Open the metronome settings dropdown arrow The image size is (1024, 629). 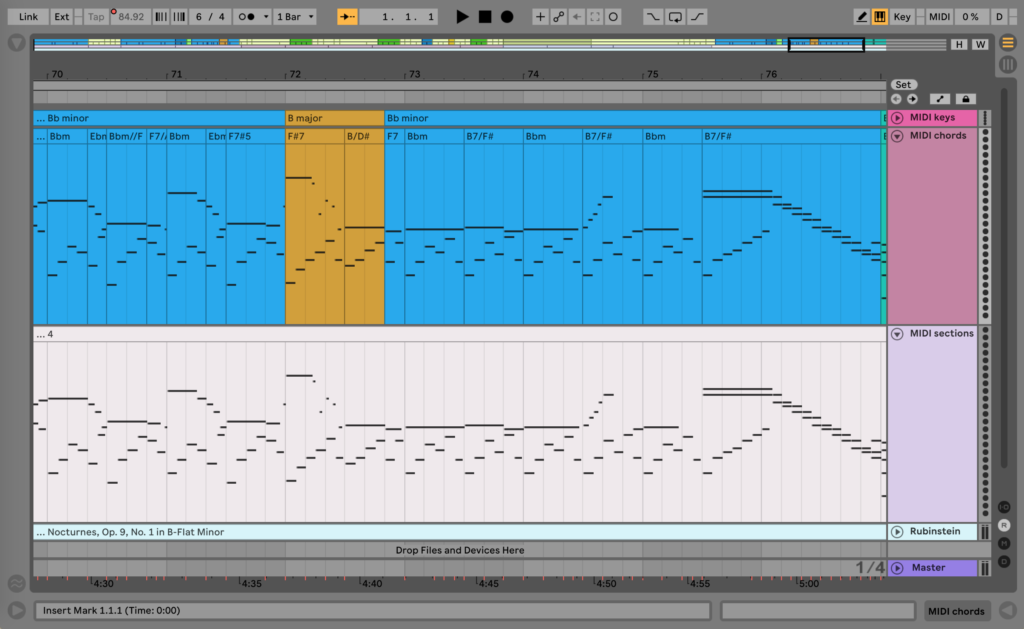266,16
